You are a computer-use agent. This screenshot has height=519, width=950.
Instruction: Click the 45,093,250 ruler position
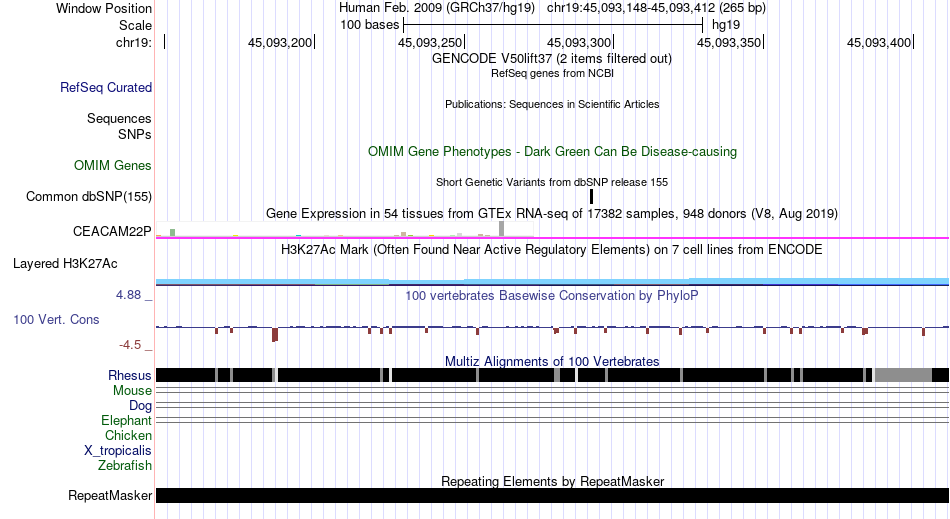[430, 42]
